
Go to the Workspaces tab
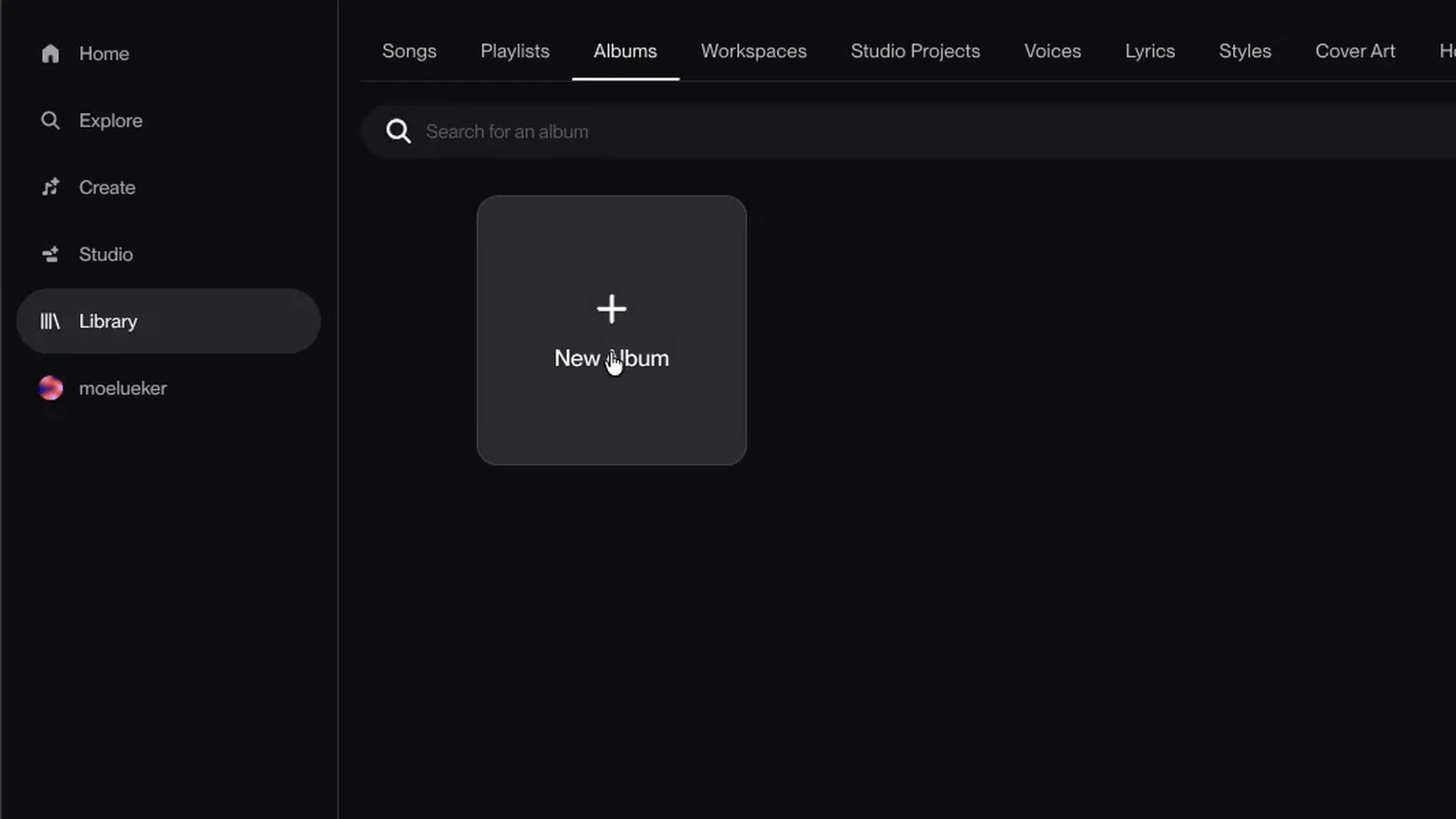753,51
